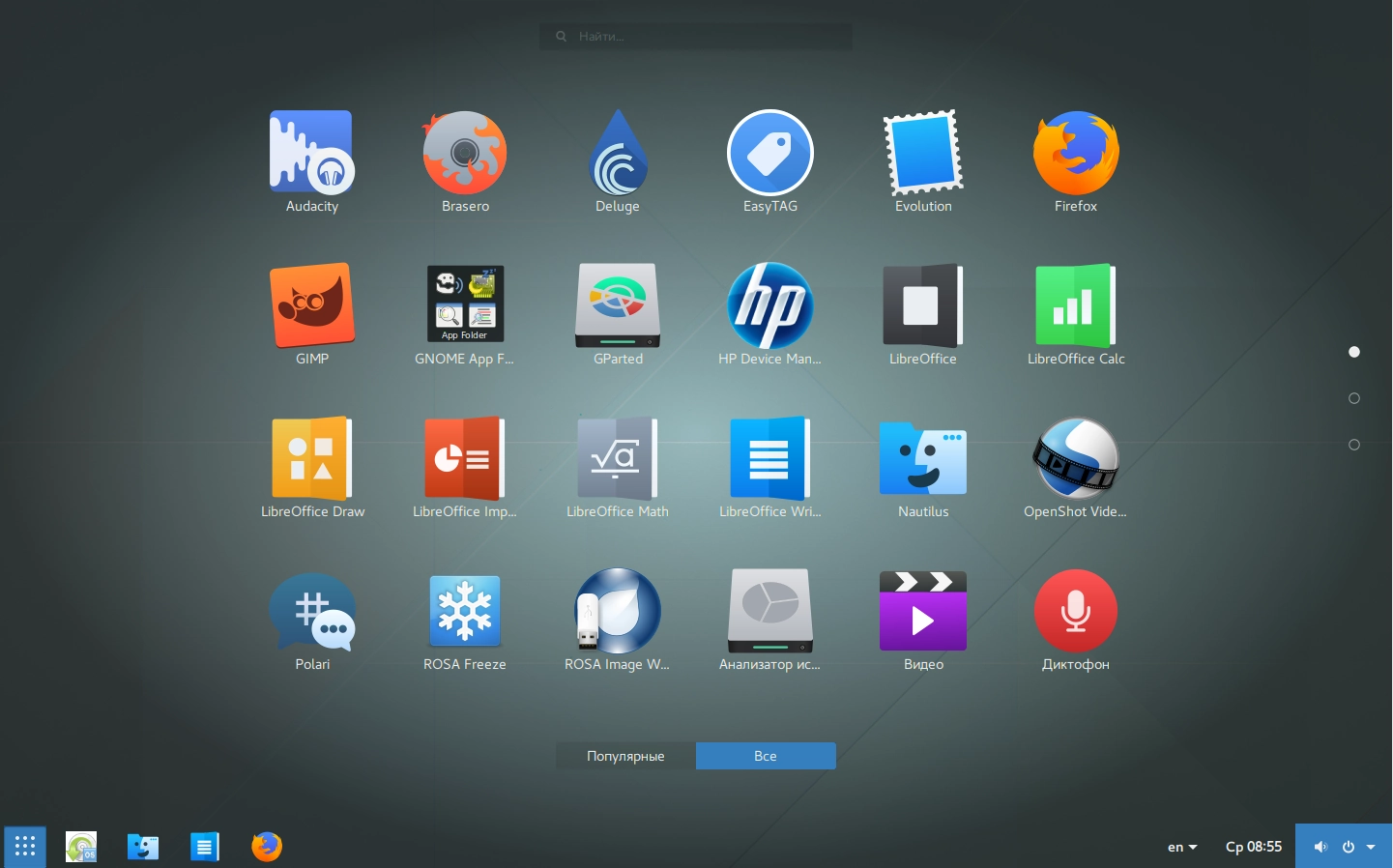Screen dimensions: 1393x868
Task: Launch LibreOffice Math
Action: coord(618,458)
